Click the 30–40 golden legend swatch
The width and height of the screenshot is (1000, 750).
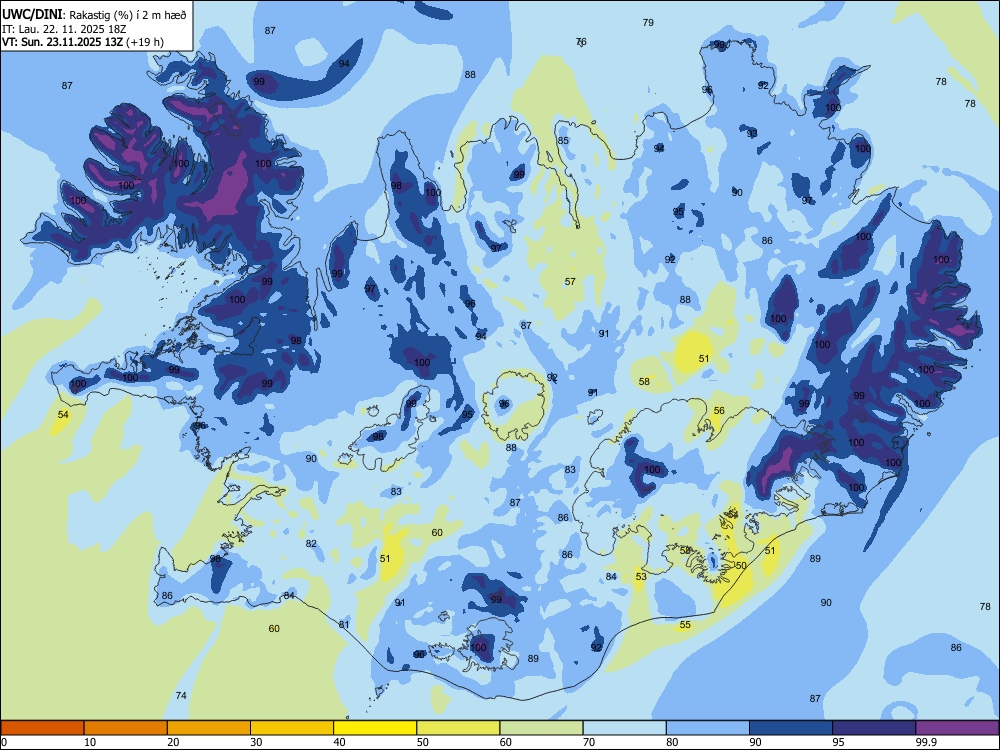click(x=292, y=728)
